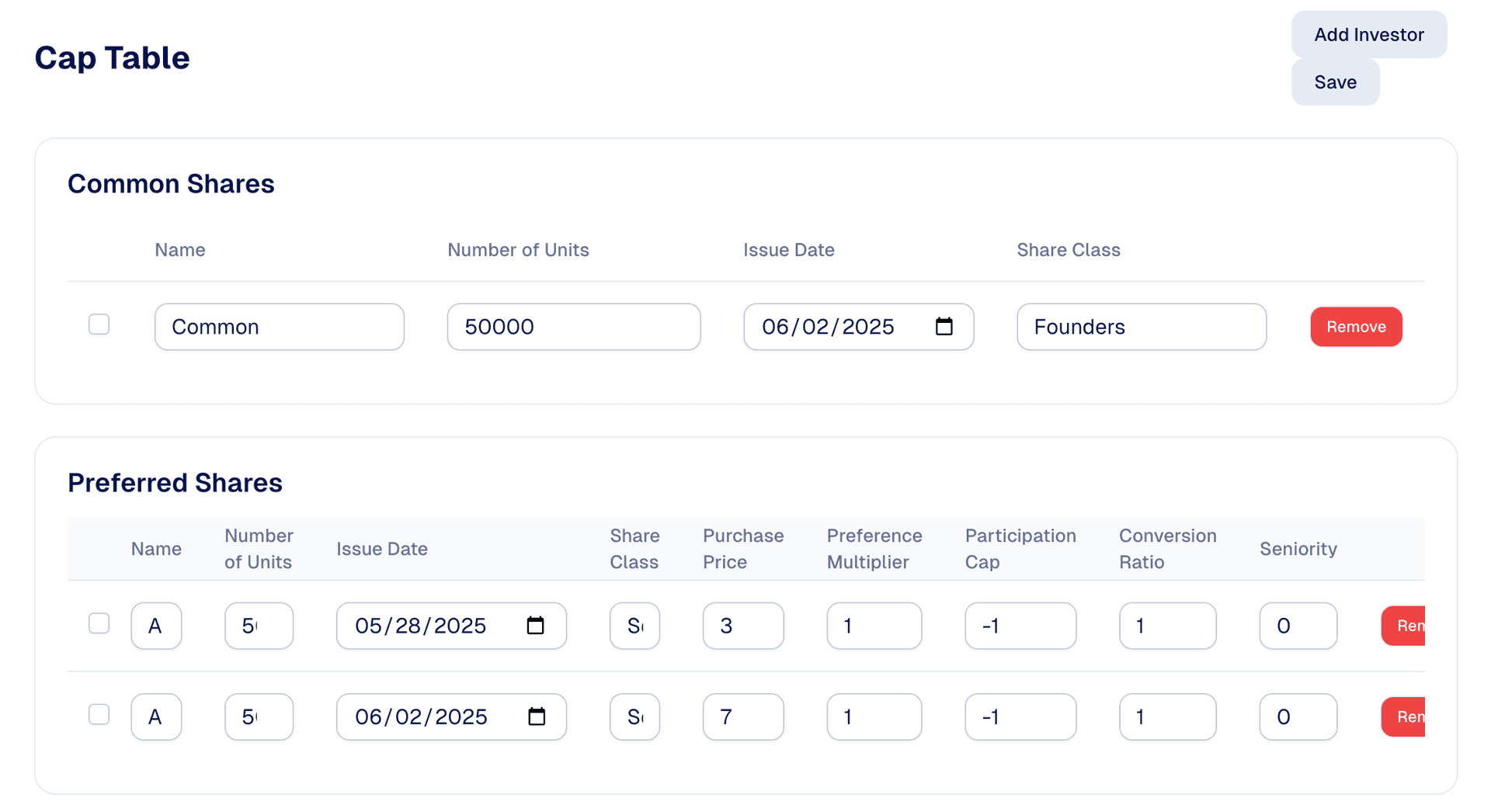Edit the Founders share class field

(x=1141, y=327)
